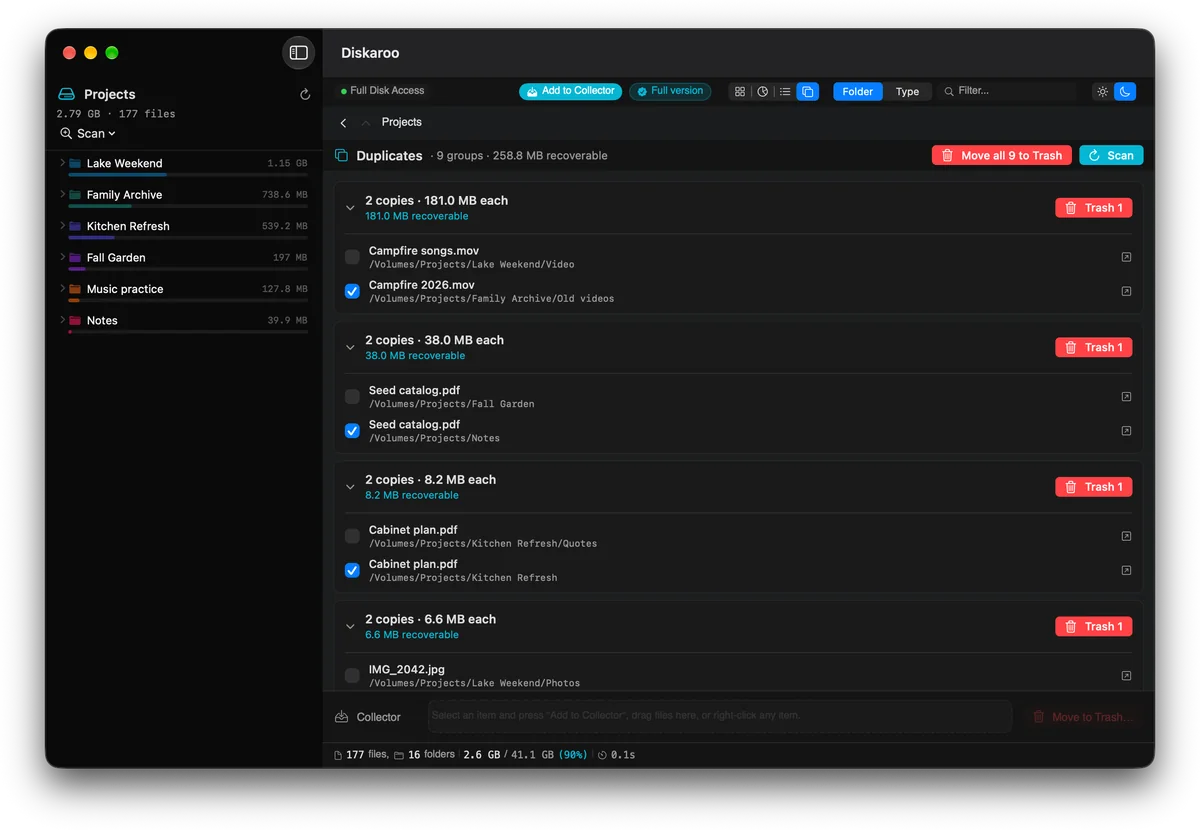Click the Fall Garden folder icon
The height and width of the screenshot is (830, 1200).
coord(75,258)
